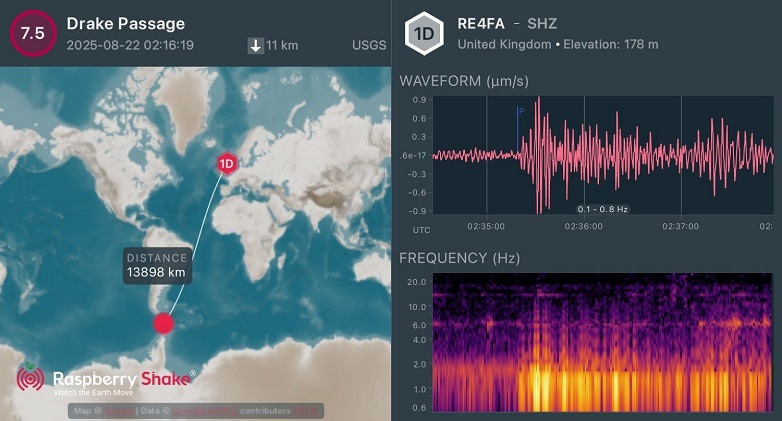Screen dimensions: 782x421
Task: Click the P-wave arrival marker on waveform
Action: [x=519, y=112]
